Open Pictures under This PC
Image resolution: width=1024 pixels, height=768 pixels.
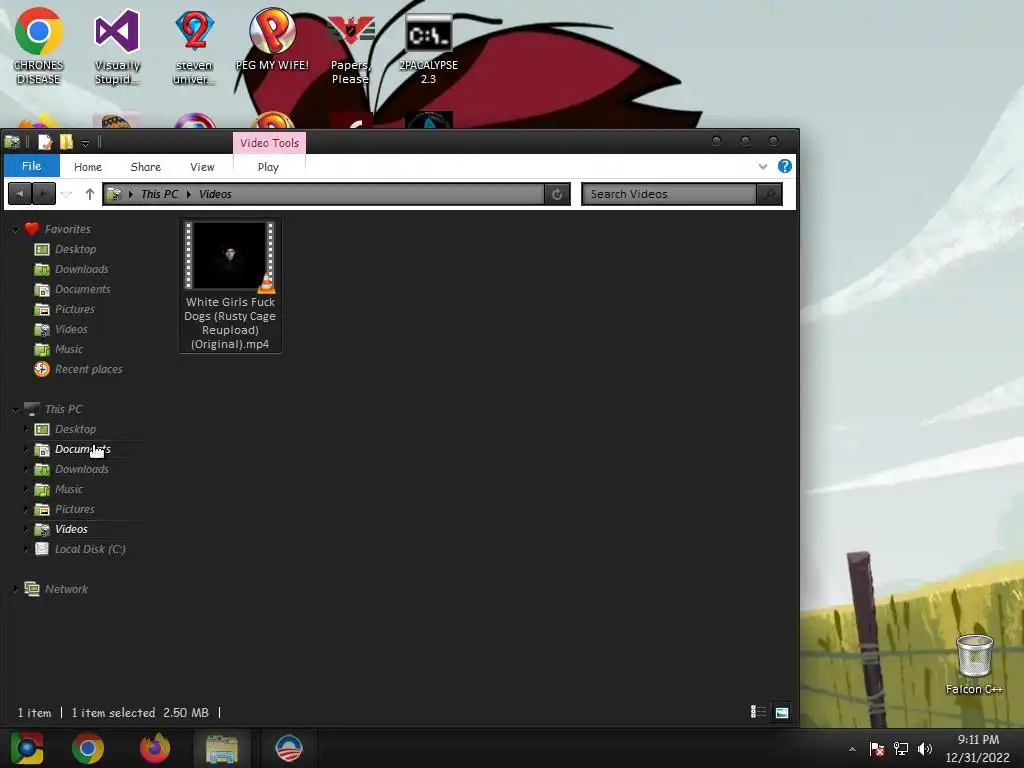click(74, 509)
